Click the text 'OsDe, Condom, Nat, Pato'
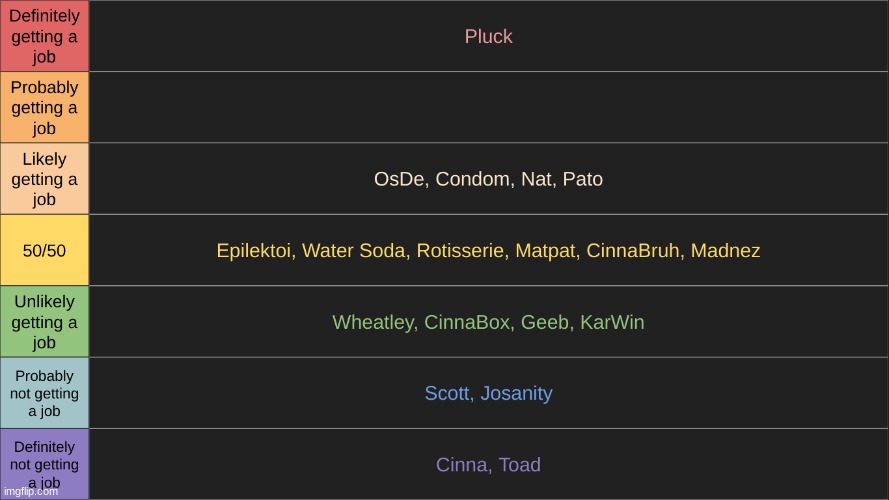 point(488,179)
